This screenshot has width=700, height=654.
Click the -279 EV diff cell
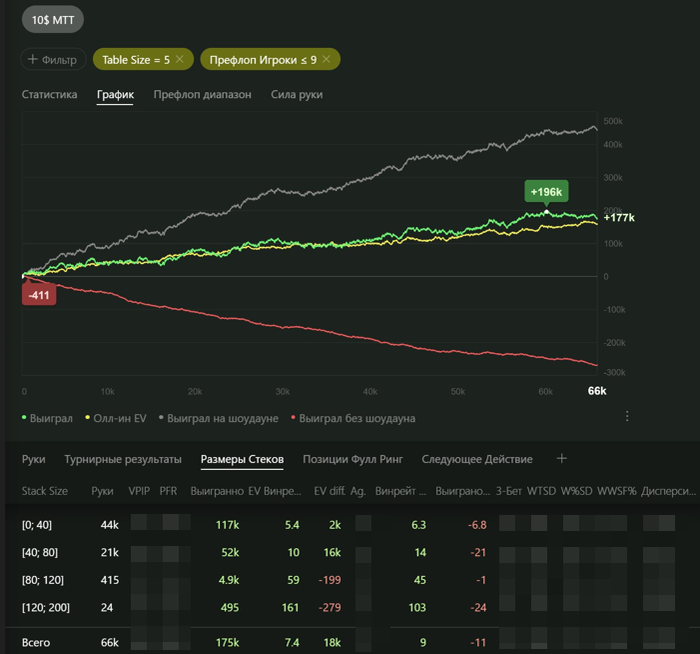tap(329, 608)
